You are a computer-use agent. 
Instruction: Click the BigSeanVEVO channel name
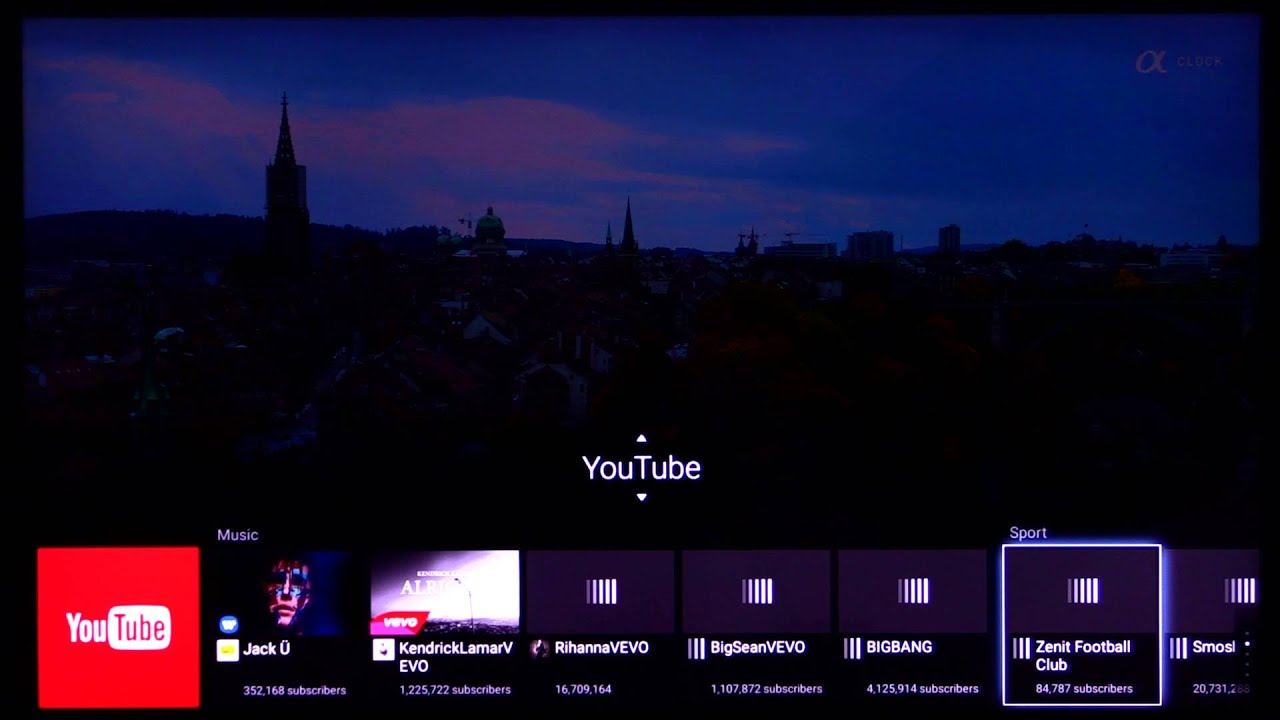[x=758, y=648]
